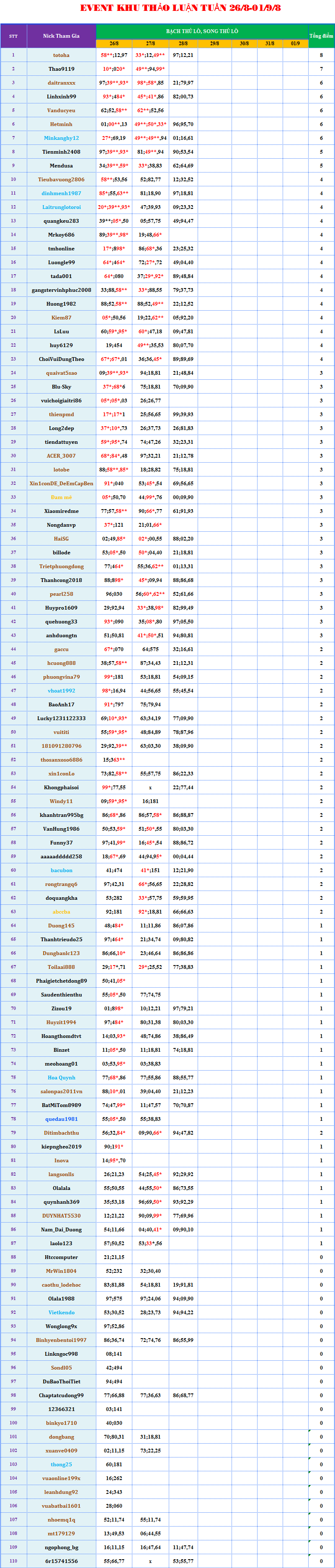Viewport: 335px width, 1568px height.
Task: Select the Tổng điểm column header
Action: pyautogui.click(x=321, y=36)
